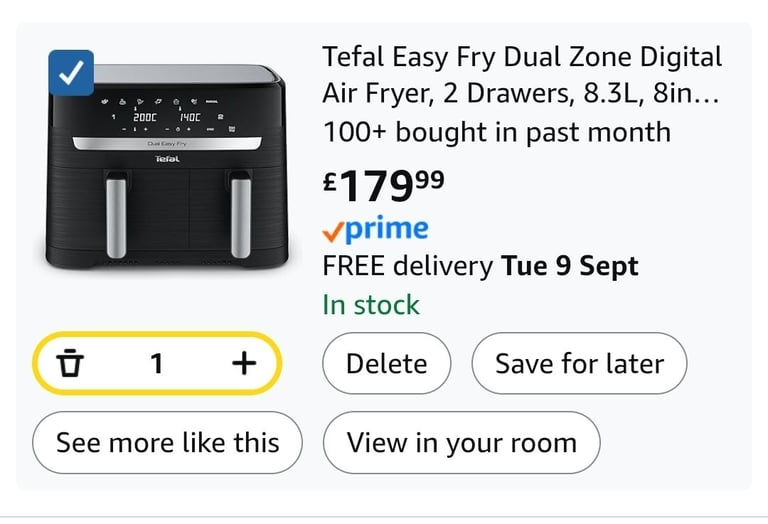Deselect the air fryer item checkbox
The image size is (768, 524).
pyautogui.click(x=71, y=73)
